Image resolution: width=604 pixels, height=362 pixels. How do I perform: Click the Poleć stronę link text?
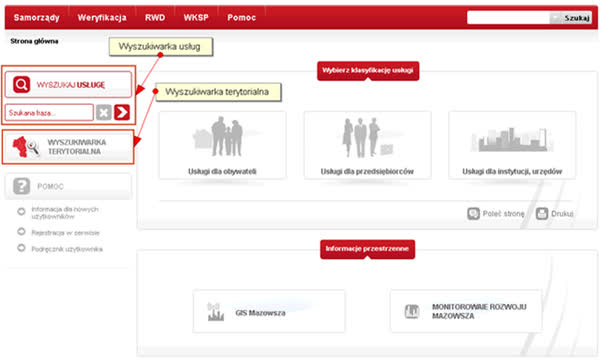[503, 214]
